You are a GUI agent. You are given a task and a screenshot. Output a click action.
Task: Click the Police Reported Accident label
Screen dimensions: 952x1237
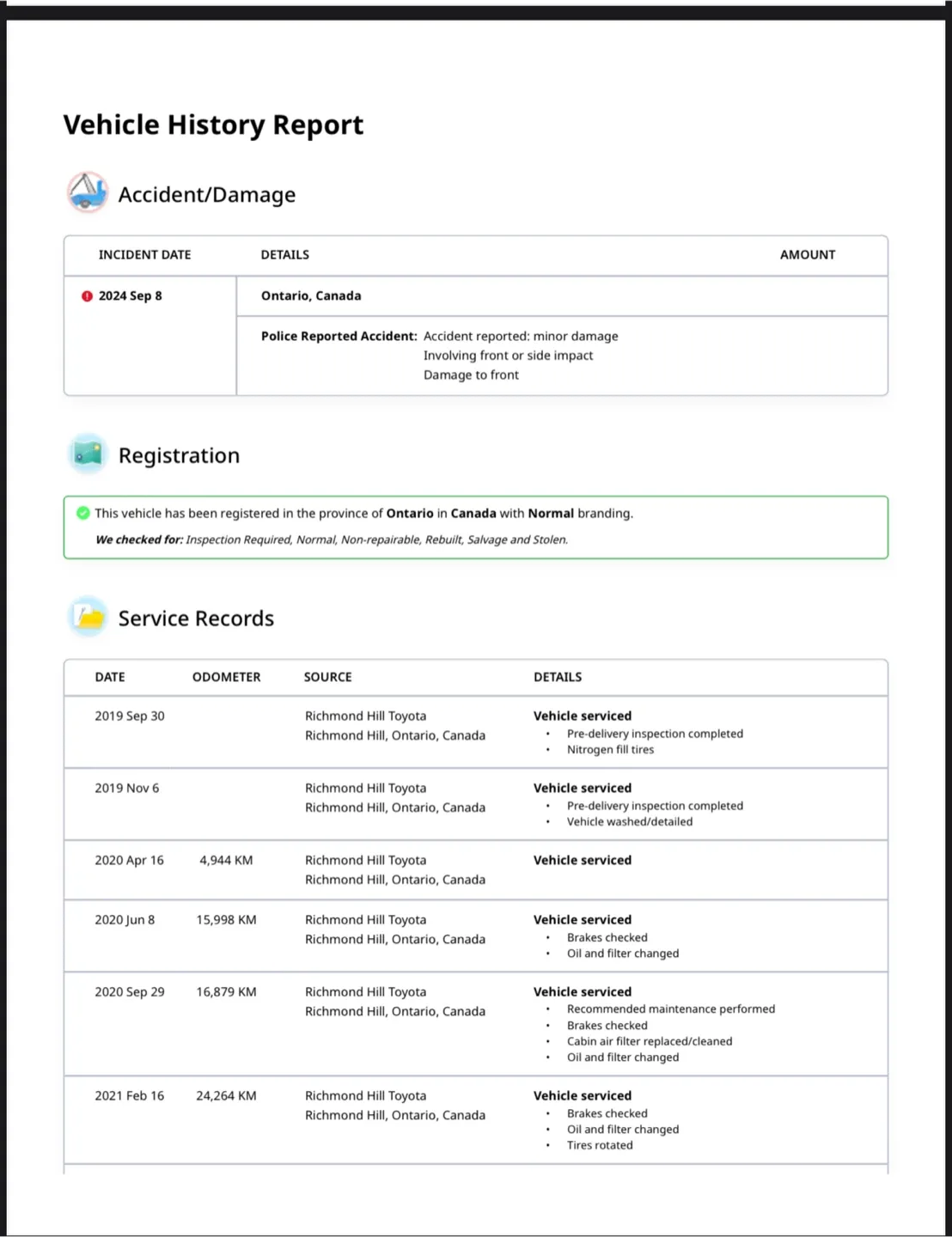(x=339, y=337)
